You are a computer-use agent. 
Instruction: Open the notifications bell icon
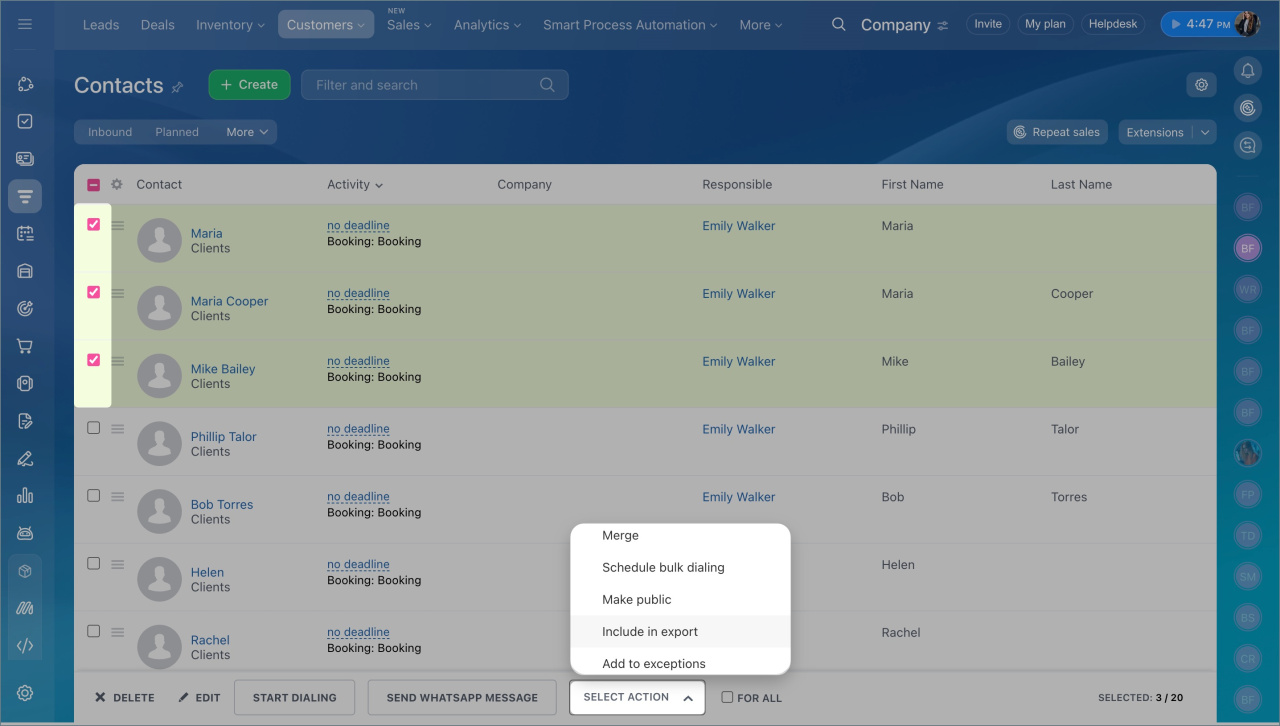[x=1247, y=71]
